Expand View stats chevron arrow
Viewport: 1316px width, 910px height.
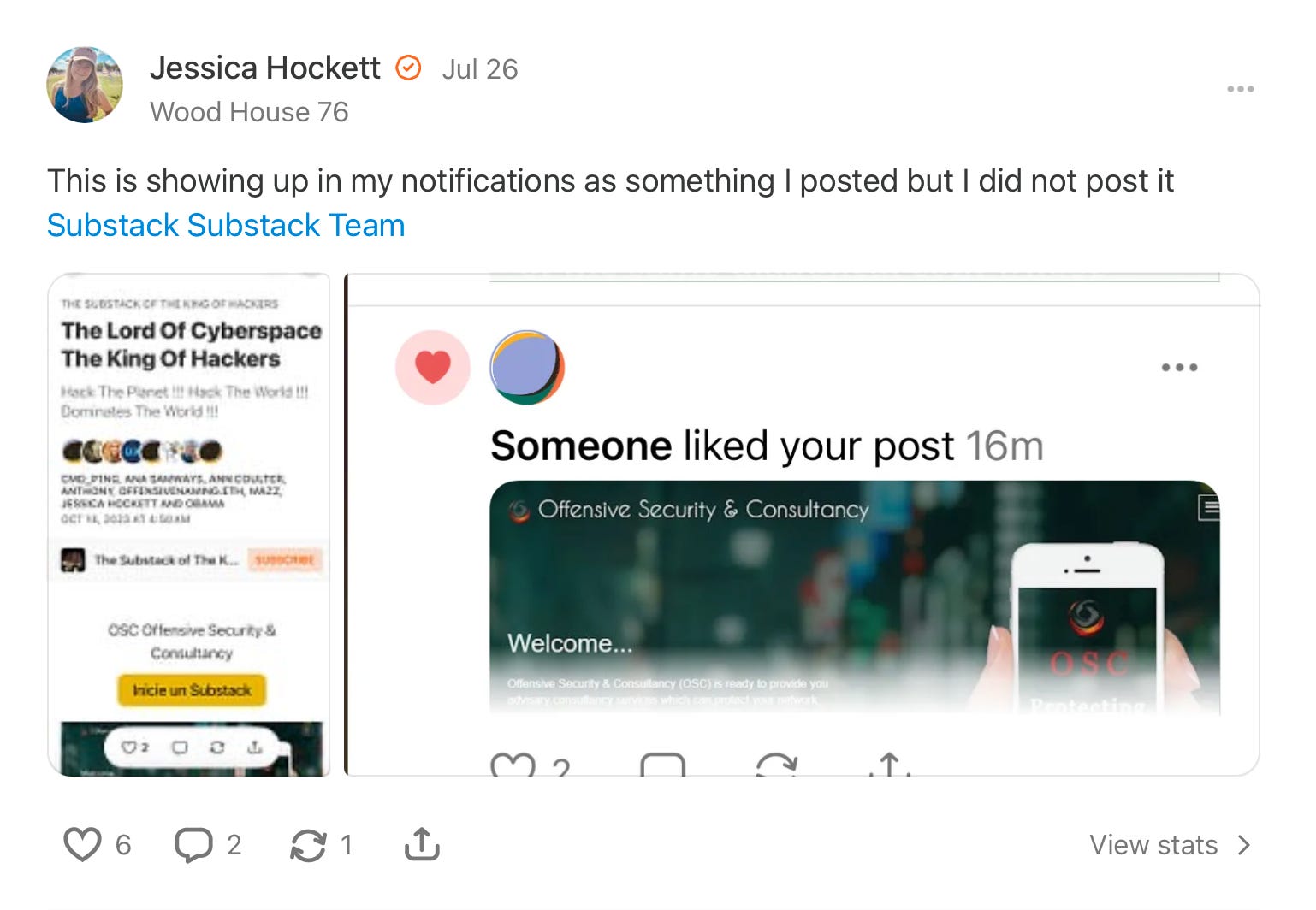point(1244,845)
